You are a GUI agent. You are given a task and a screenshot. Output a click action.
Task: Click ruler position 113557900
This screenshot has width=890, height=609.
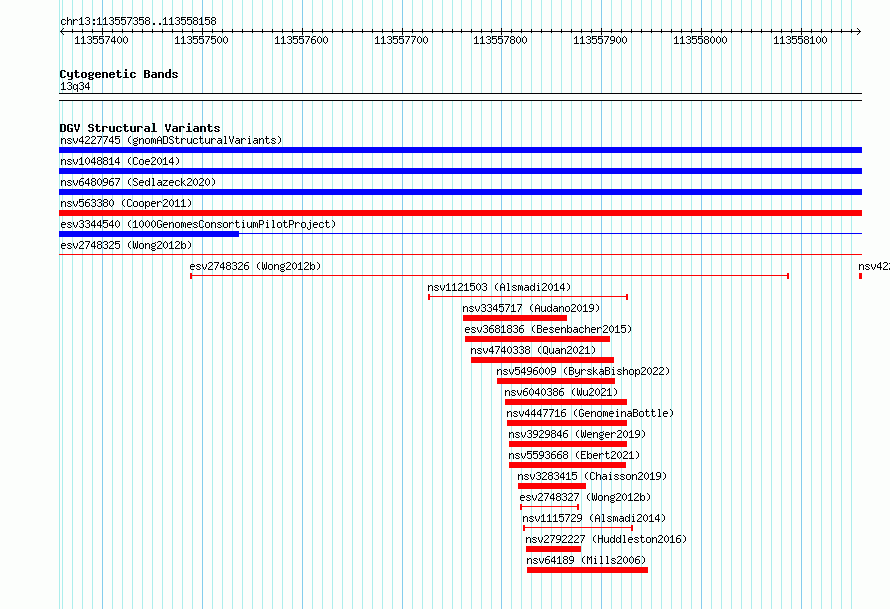(600, 40)
